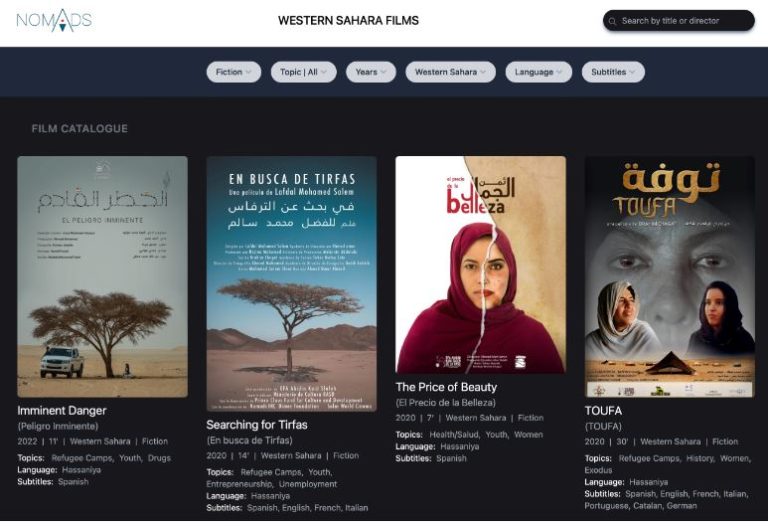Open the Fiction filter dropdown
This screenshot has height=526, width=768.
pyautogui.click(x=234, y=72)
